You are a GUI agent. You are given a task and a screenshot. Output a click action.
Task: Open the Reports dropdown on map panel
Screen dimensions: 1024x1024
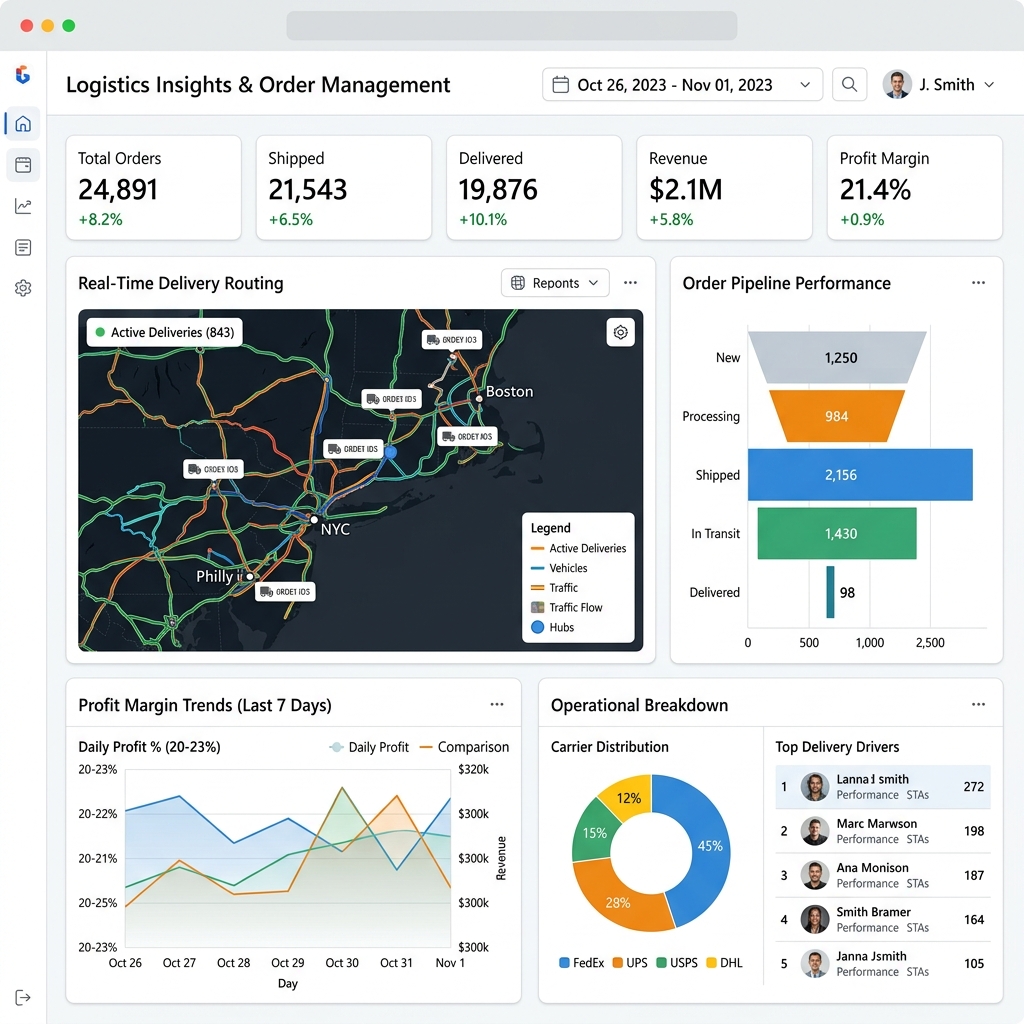point(555,283)
